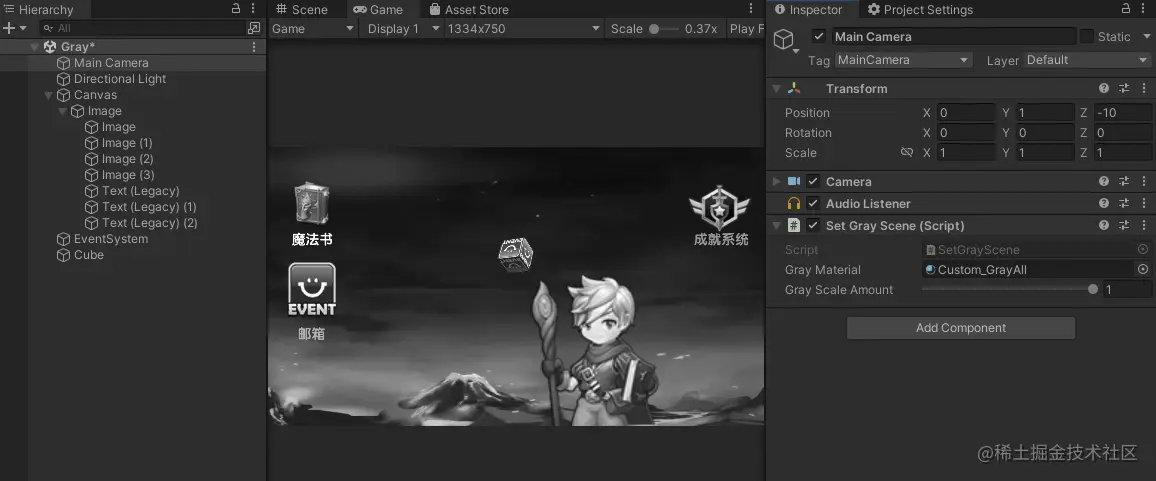Click Main Camera object type icon
The width and height of the screenshot is (1156, 481).
pos(784,40)
